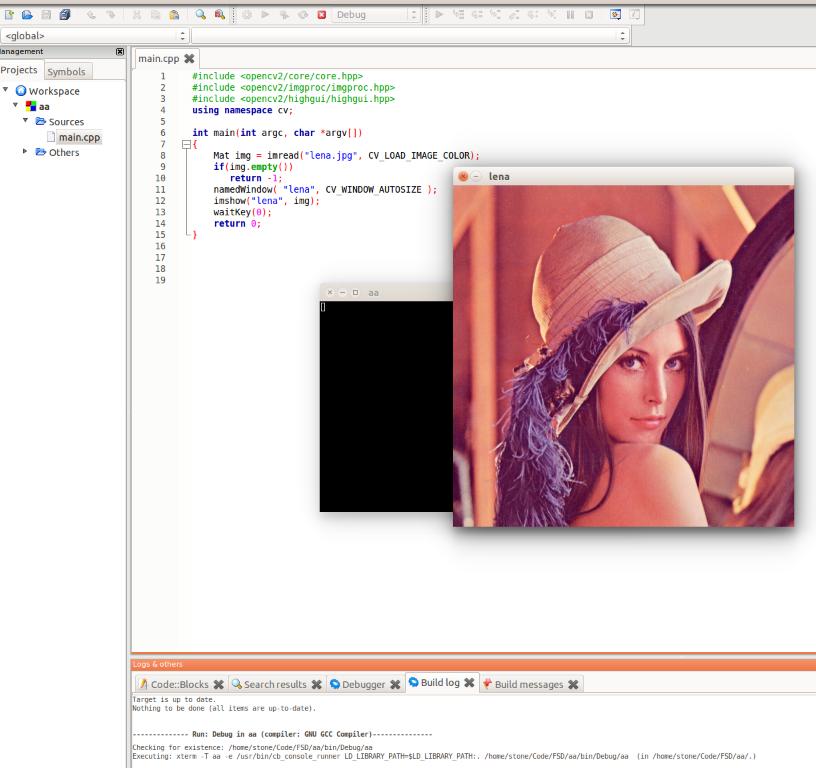The height and width of the screenshot is (768, 816).
Task: Open the Debugging windows icon
Action: (x=616, y=15)
